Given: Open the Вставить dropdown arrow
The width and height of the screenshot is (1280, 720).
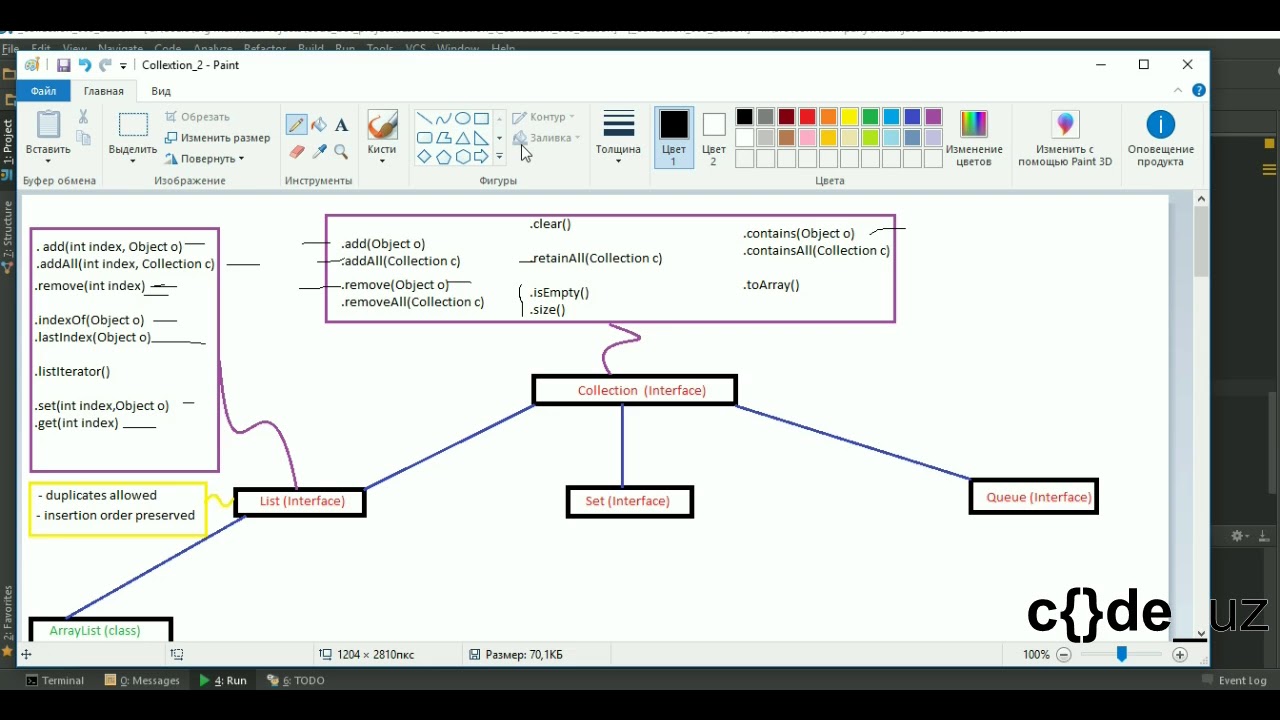Looking at the screenshot, I should 48,162.
